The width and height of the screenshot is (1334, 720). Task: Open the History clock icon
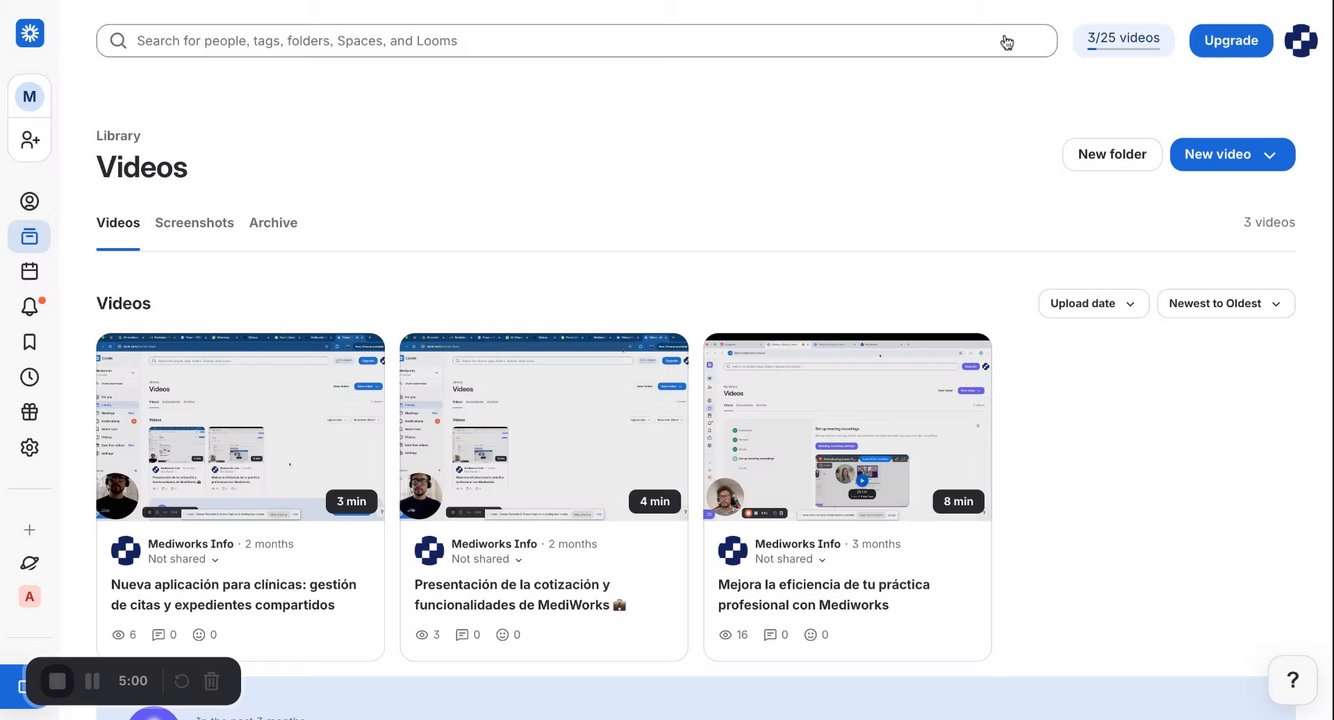[x=29, y=377]
